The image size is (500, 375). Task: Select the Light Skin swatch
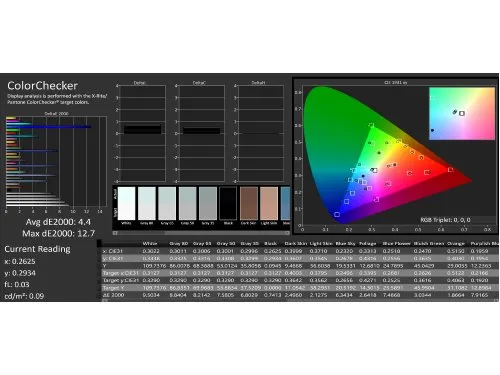[x=269, y=203]
